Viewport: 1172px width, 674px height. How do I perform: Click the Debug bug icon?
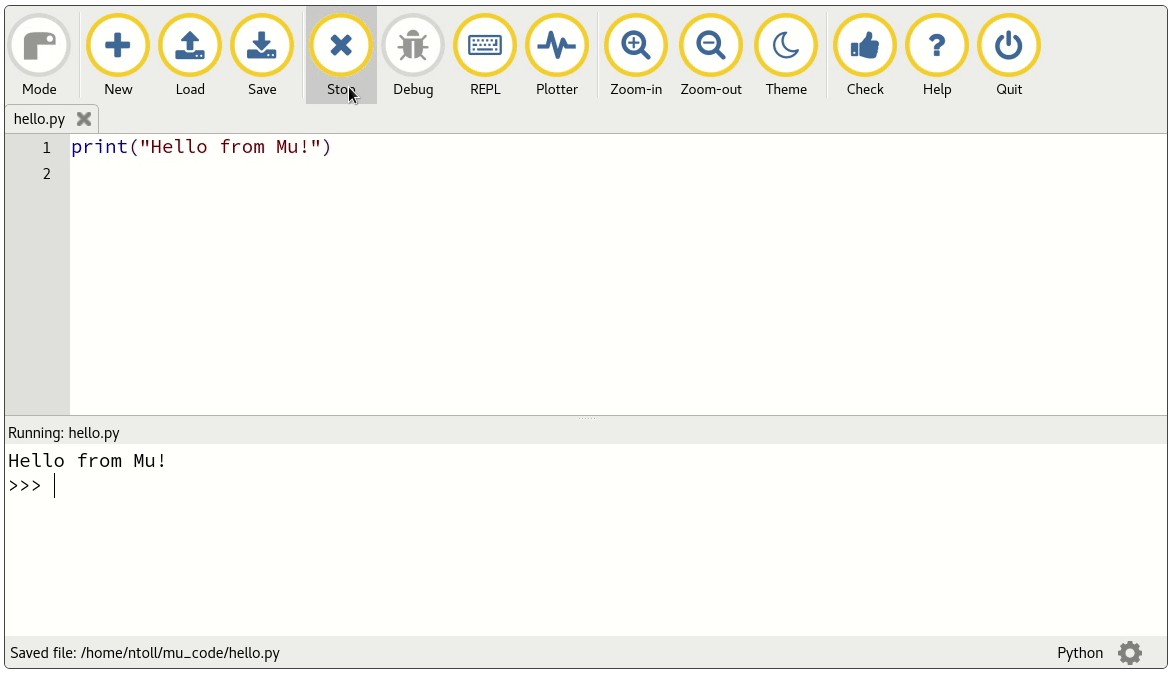(x=413, y=46)
